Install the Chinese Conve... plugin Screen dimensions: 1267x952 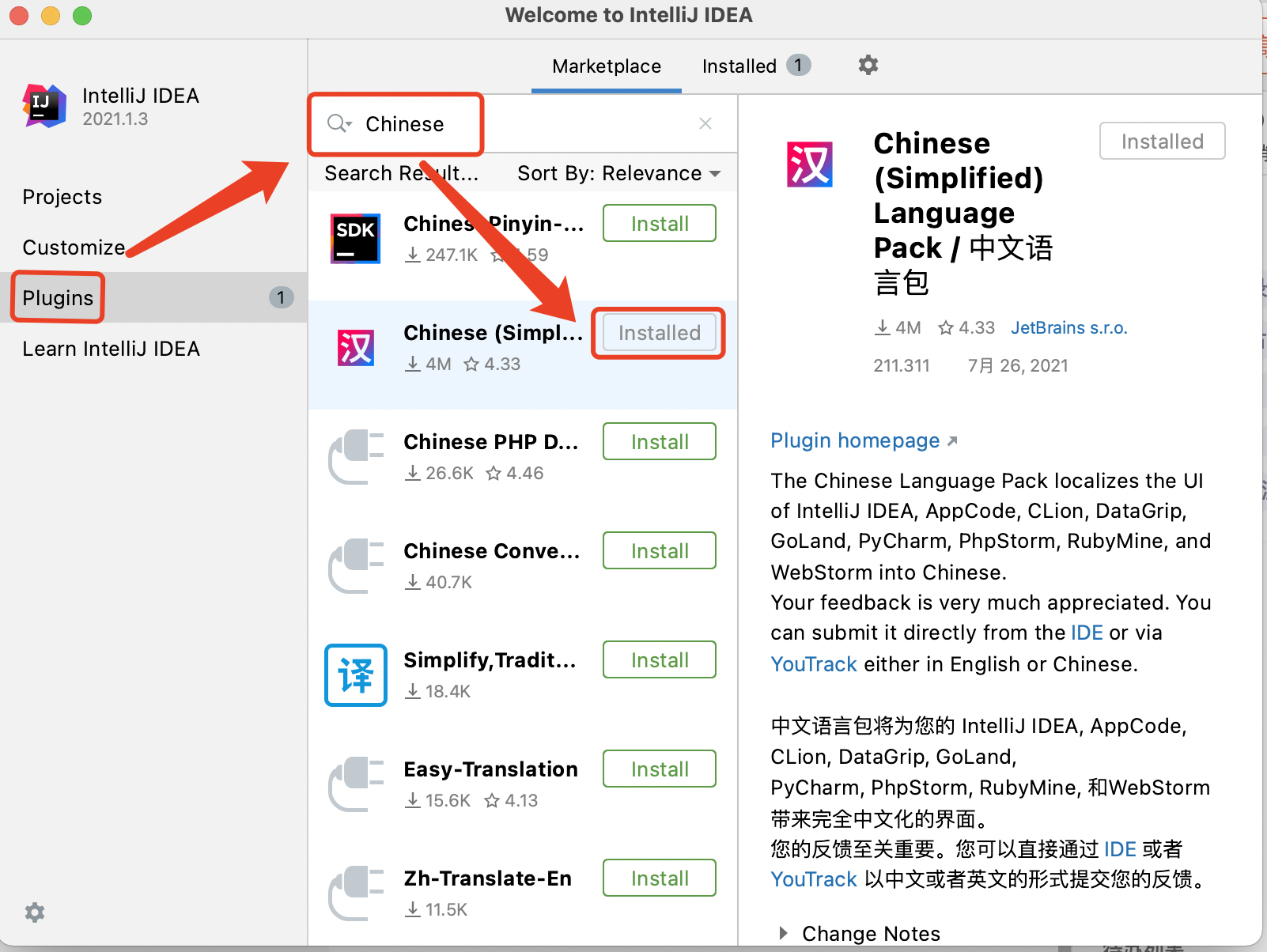coord(660,551)
